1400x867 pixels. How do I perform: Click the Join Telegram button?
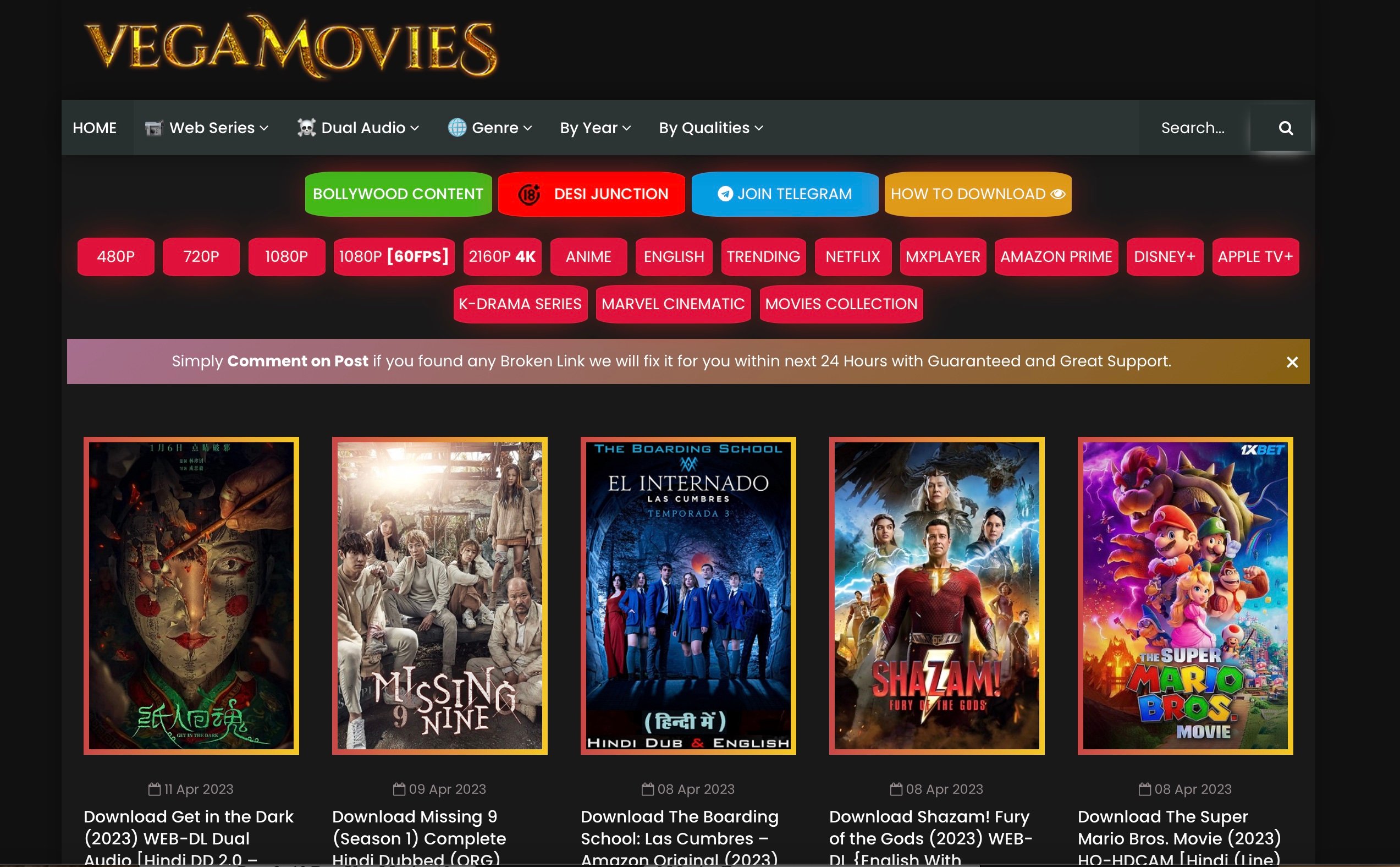coord(785,194)
